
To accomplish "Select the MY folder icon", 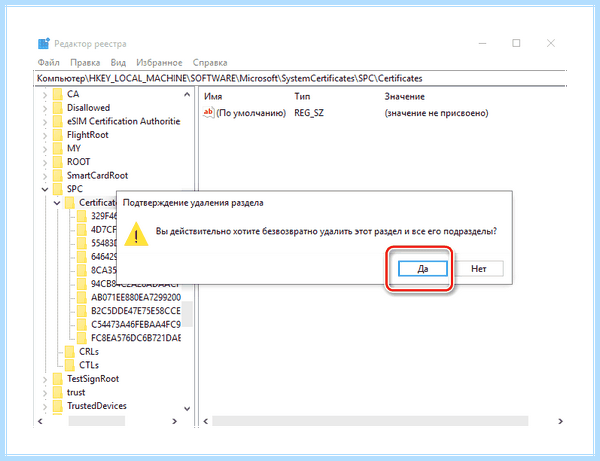I will click(57, 148).
